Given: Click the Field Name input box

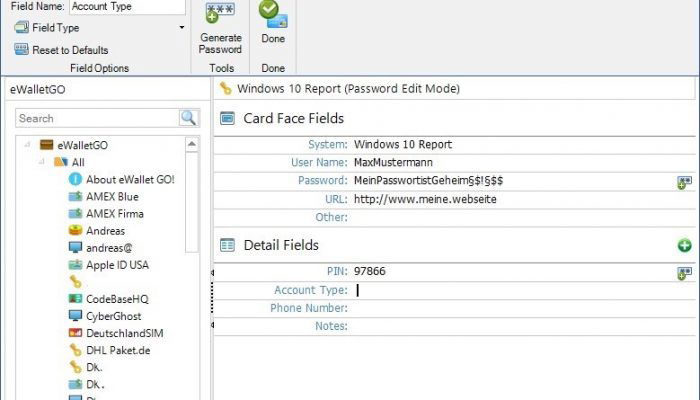Looking at the screenshot, I should click(x=127, y=7).
